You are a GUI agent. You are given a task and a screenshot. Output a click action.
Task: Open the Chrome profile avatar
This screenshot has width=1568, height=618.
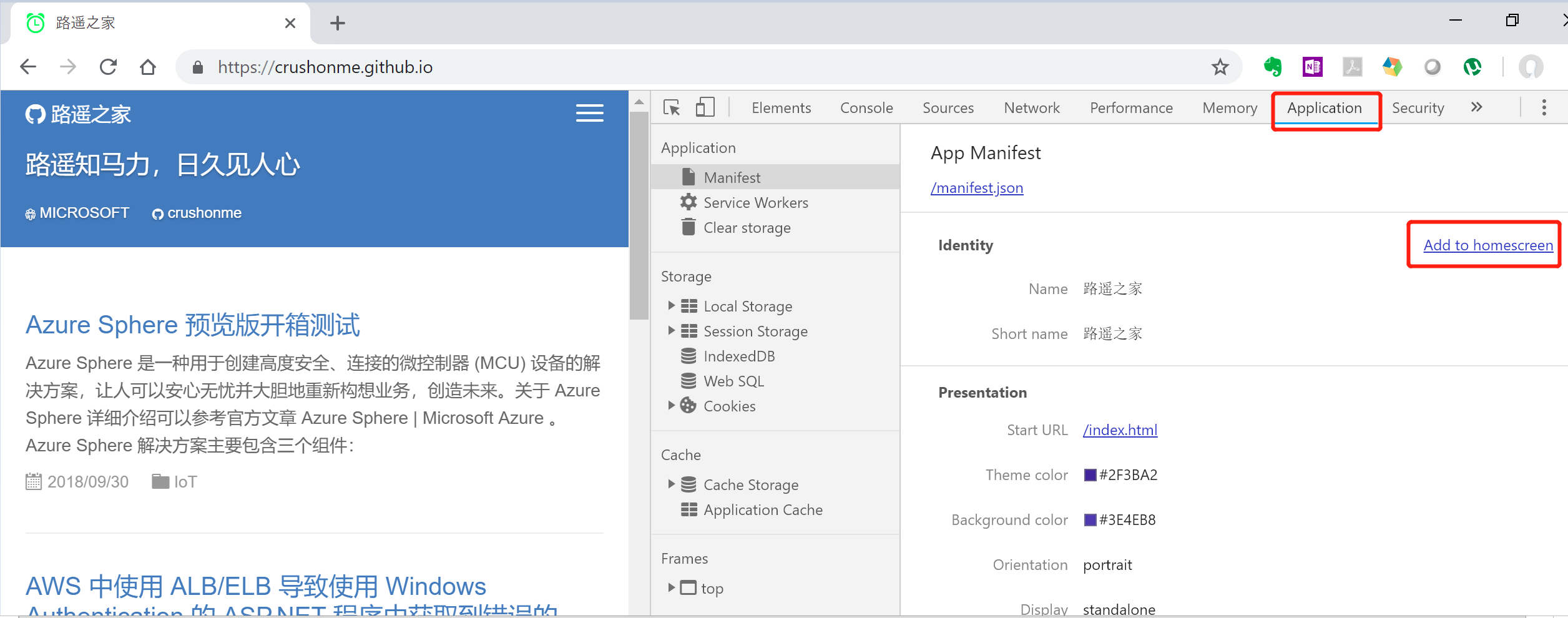tap(1531, 67)
